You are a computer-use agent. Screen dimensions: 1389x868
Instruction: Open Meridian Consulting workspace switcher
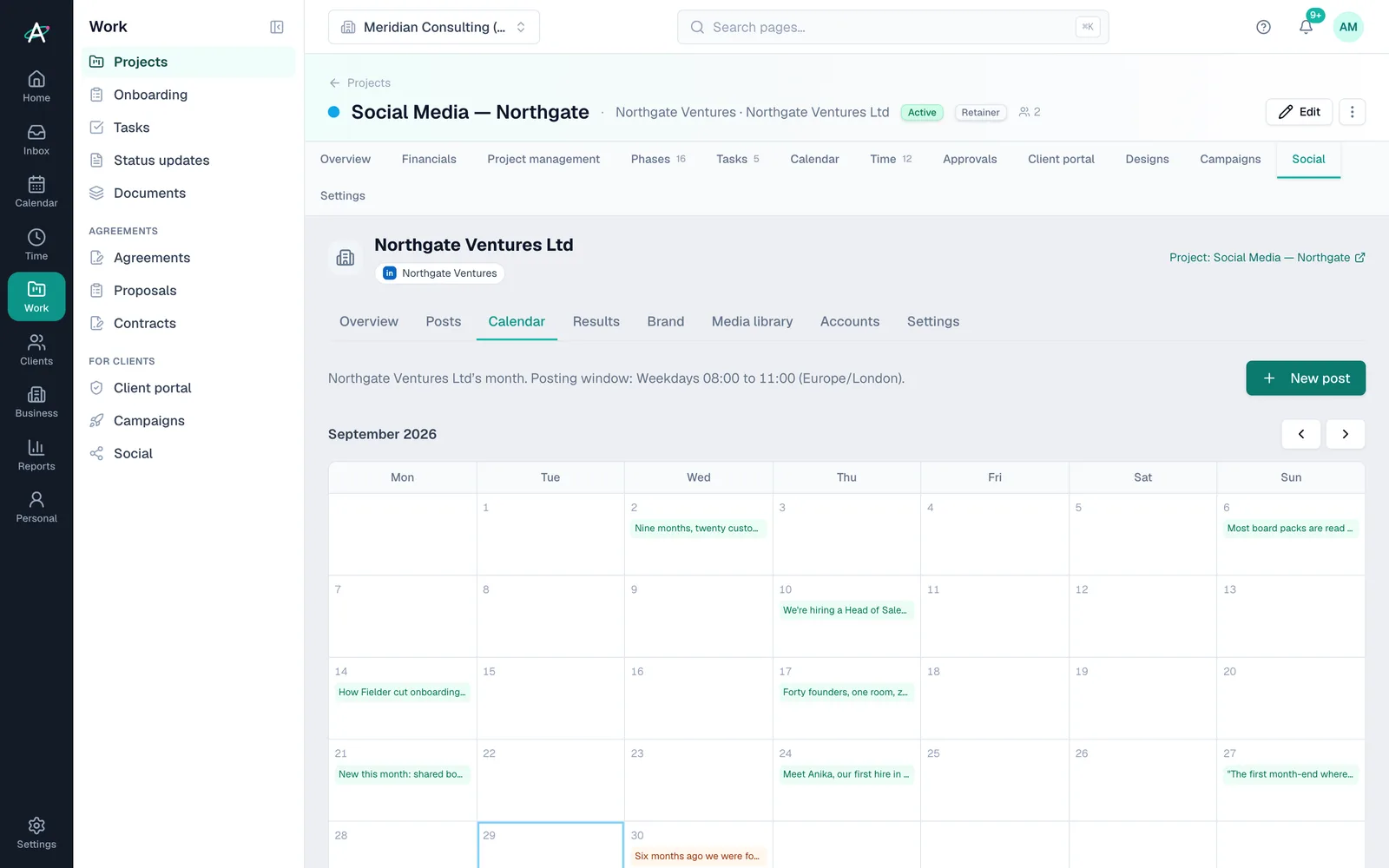click(434, 27)
